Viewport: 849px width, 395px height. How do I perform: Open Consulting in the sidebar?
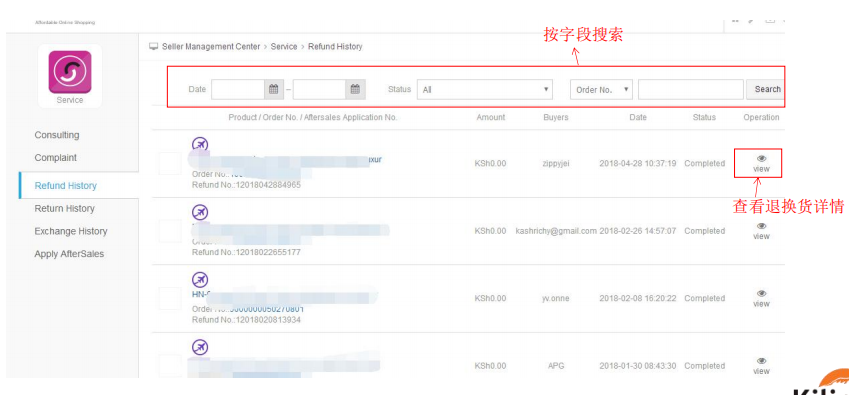(x=57, y=135)
